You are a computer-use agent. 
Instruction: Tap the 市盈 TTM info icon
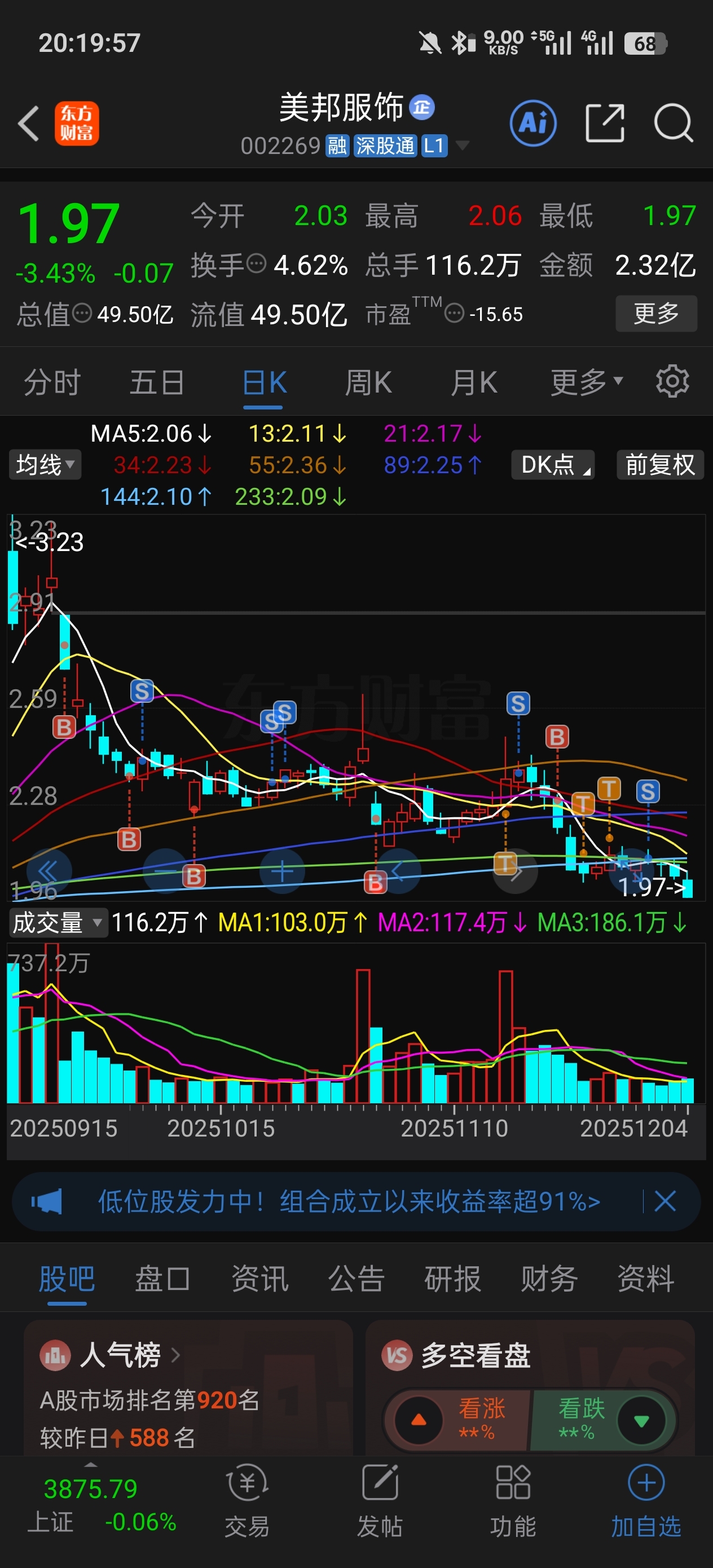(454, 314)
